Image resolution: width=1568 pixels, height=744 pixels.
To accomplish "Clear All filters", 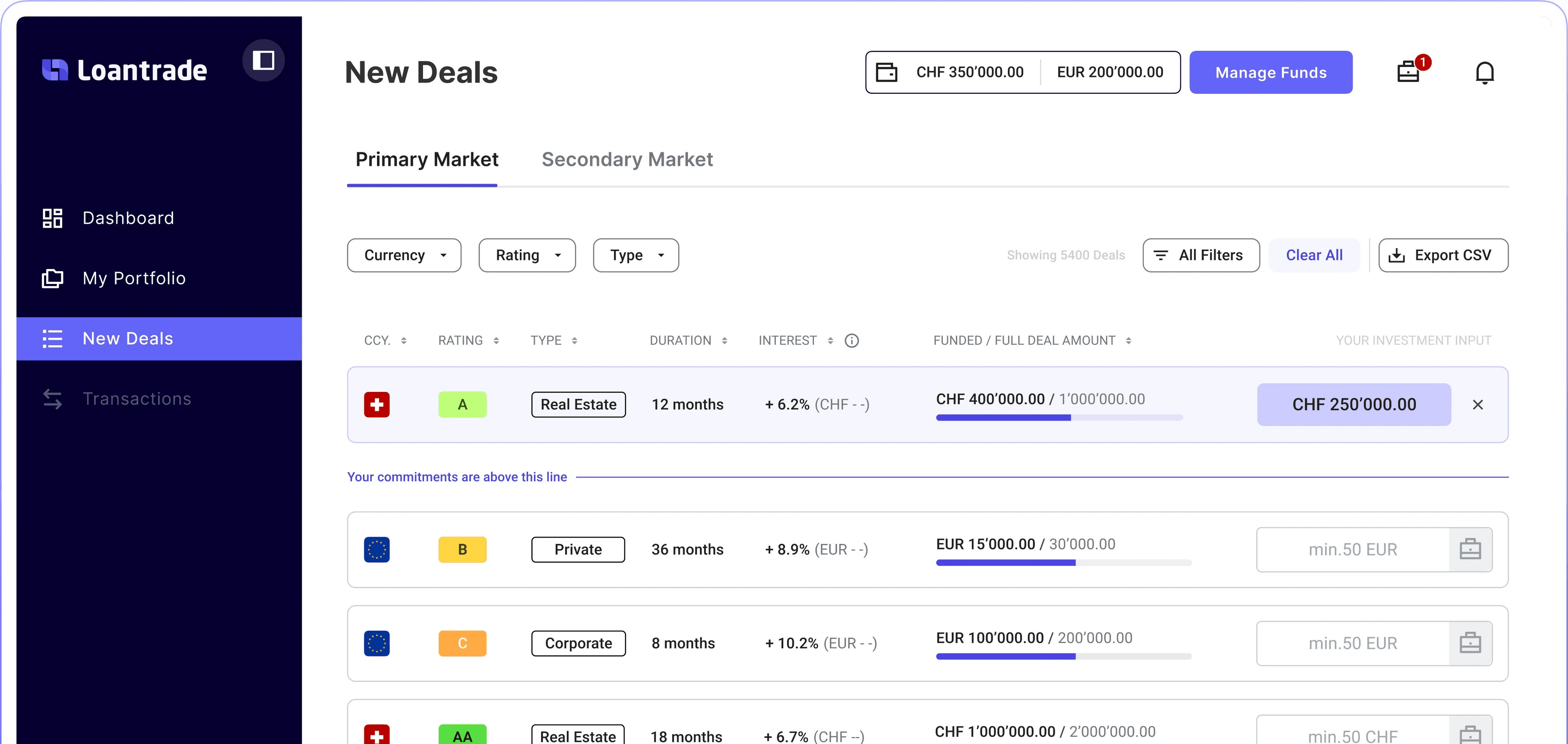I will 1313,255.
